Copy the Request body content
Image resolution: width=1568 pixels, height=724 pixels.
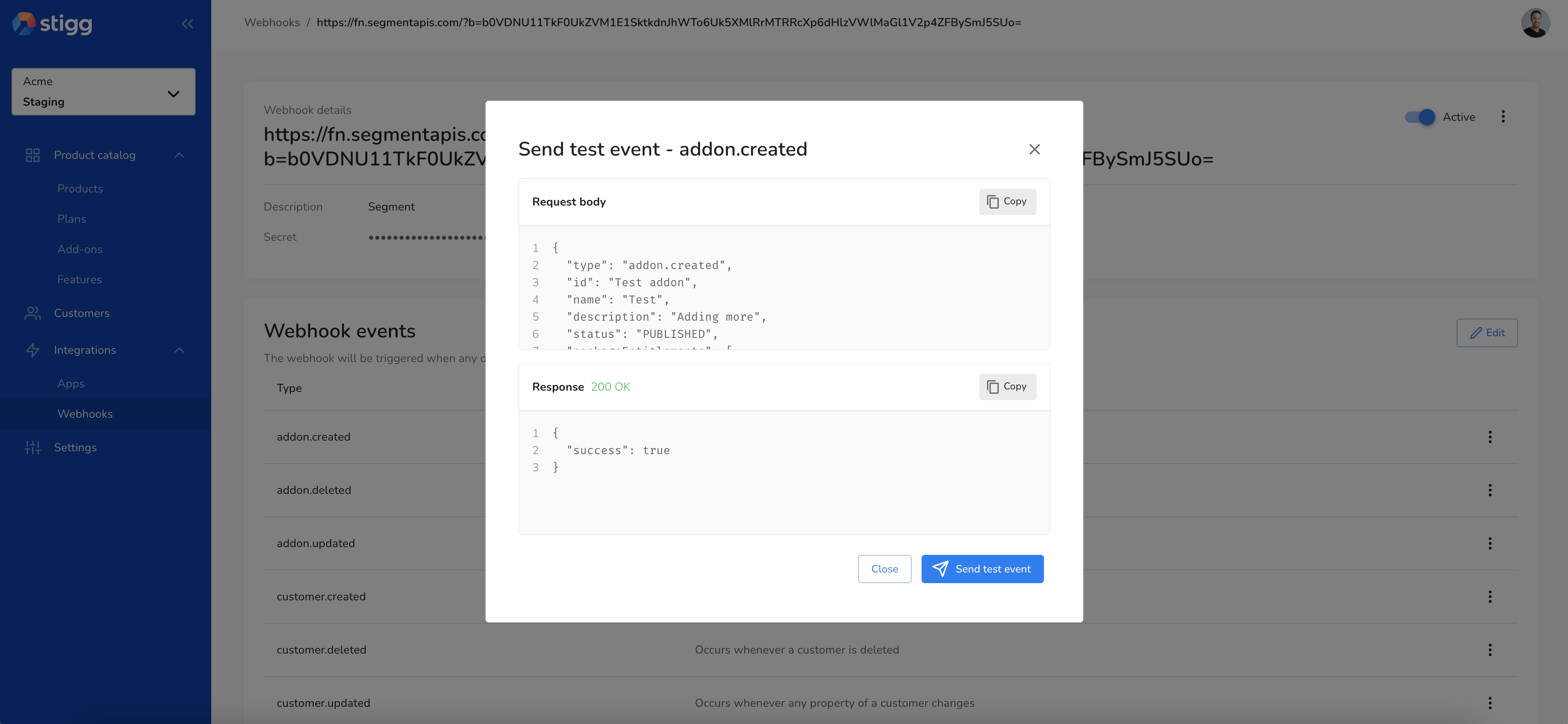[1007, 201]
